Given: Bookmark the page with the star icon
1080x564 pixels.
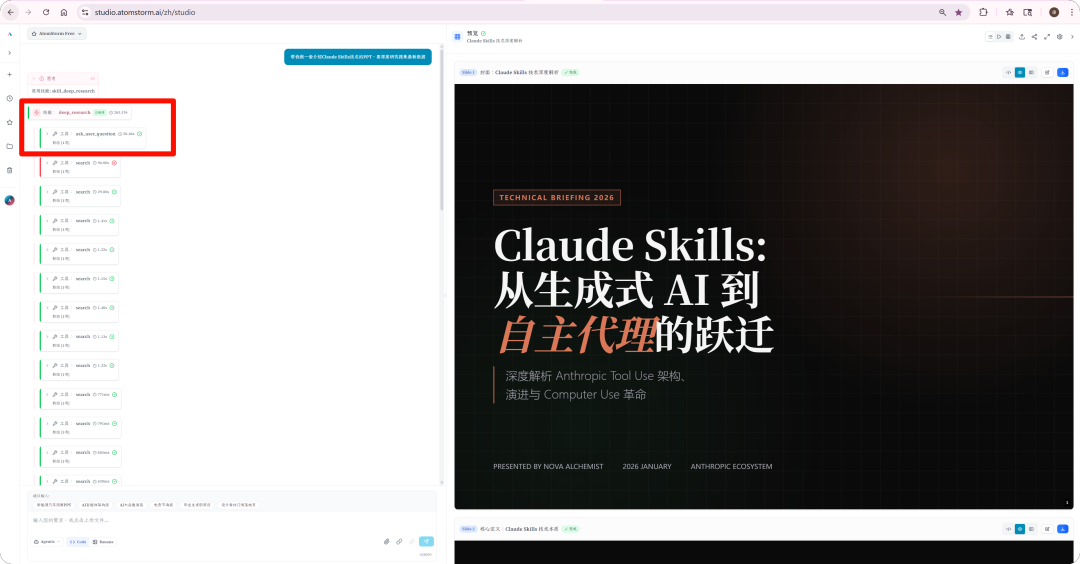Looking at the screenshot, I should 958,12.
